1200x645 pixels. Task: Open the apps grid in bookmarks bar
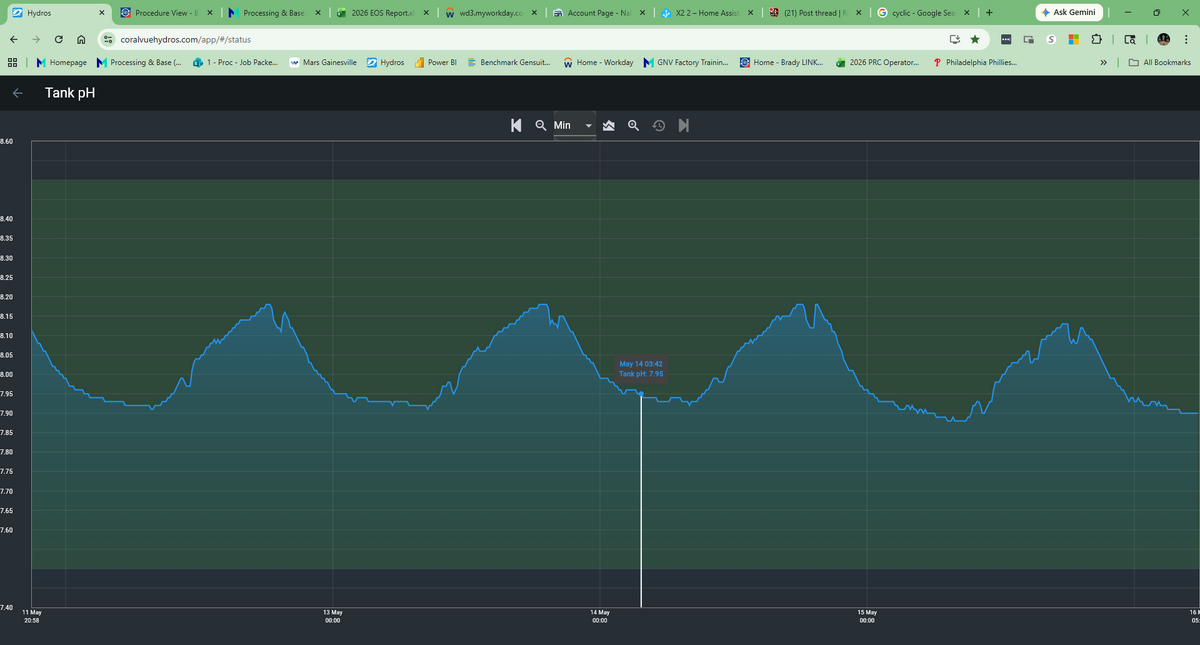(x=12, y=62)
